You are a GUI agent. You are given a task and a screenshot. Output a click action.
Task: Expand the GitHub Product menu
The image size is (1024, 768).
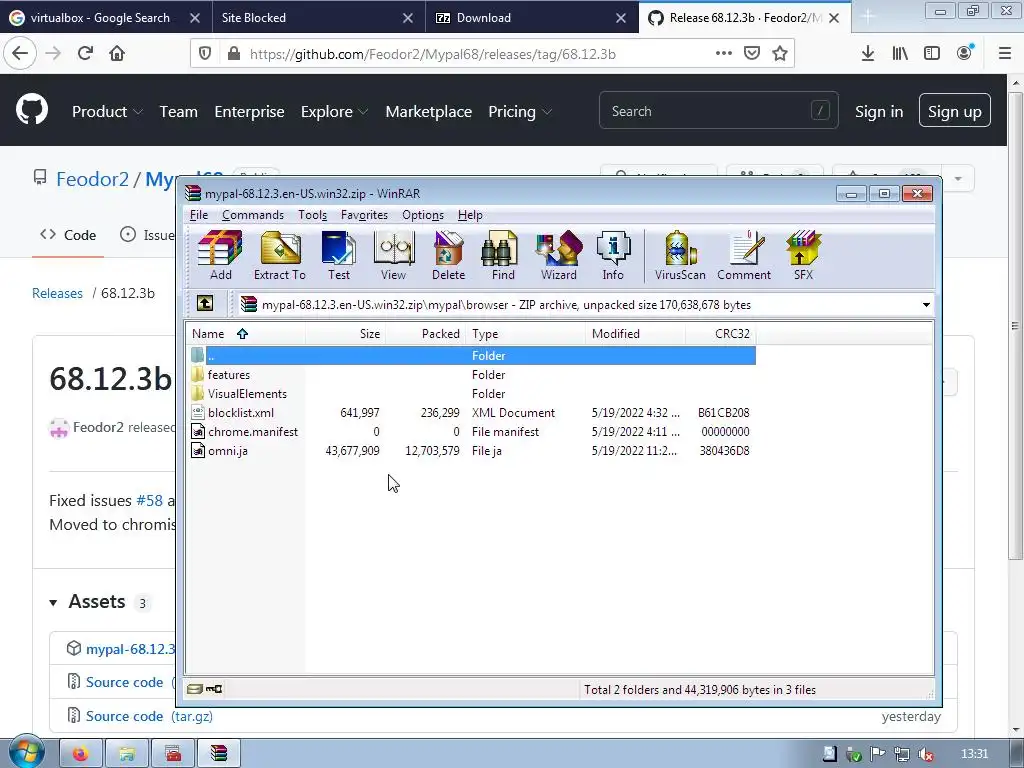[107, 112]
